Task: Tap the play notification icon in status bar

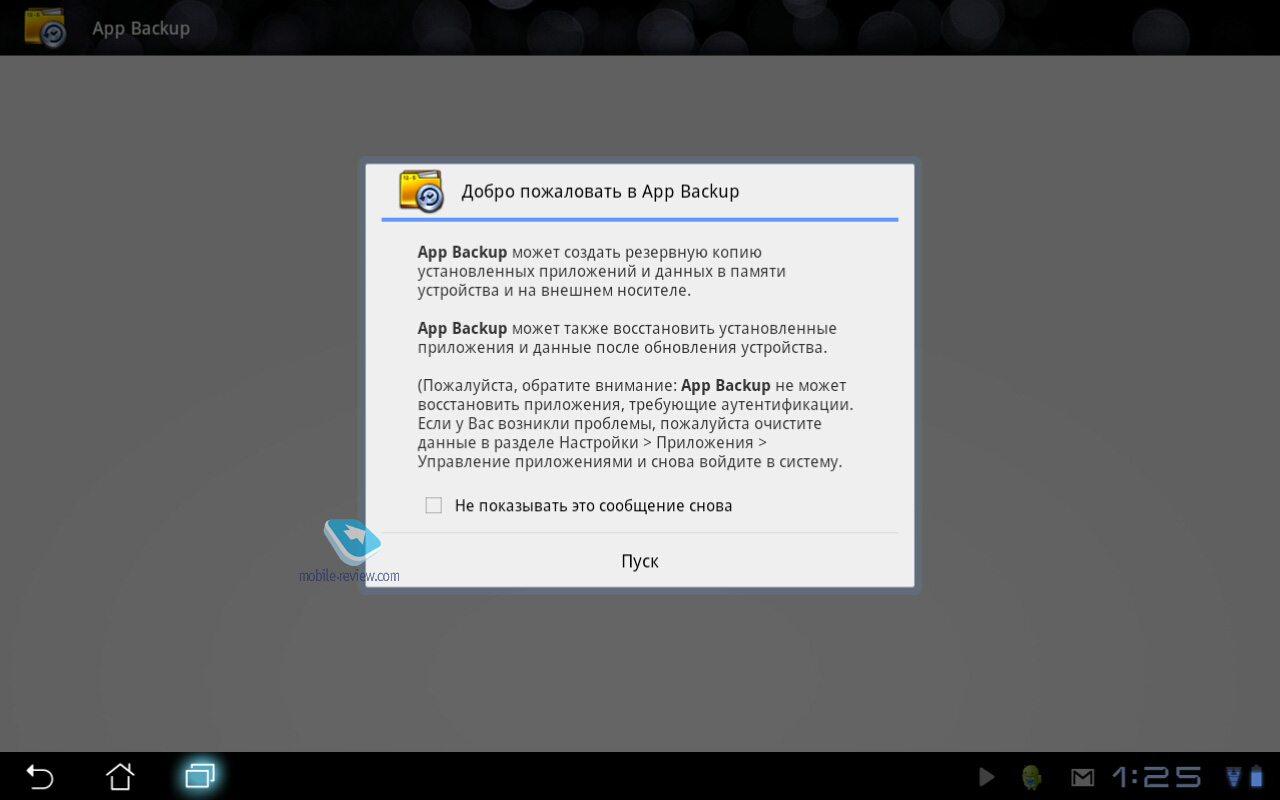Action: point(986,777)
